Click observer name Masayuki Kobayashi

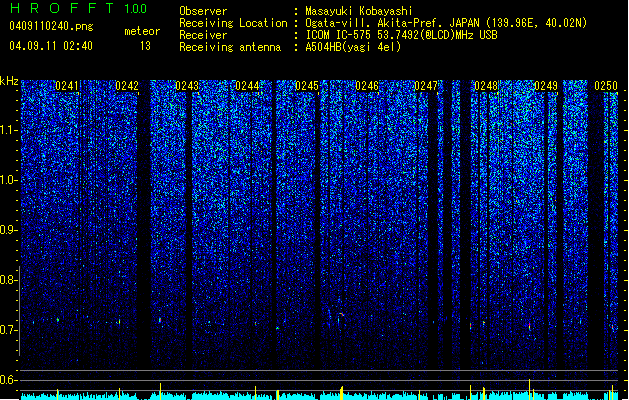tap(359, 11)
